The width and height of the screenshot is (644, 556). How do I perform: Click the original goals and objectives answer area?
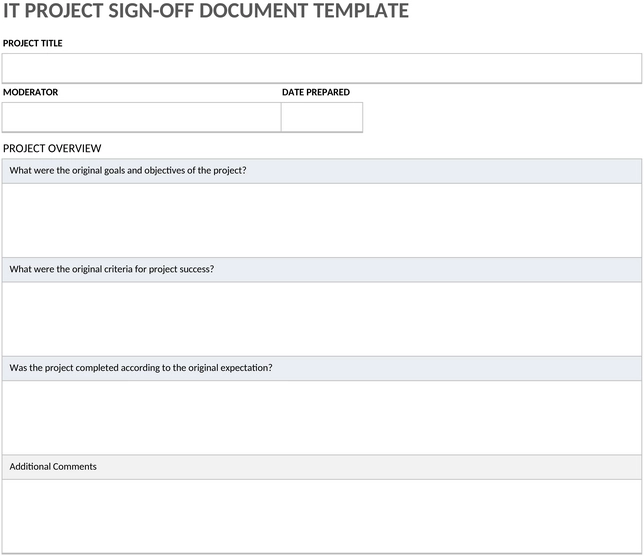[x=322, y=221]
